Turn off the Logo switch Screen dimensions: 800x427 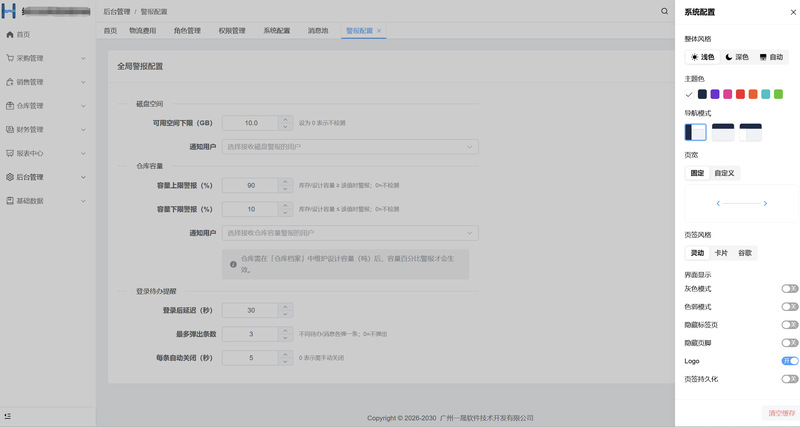[x=790, y=361]
